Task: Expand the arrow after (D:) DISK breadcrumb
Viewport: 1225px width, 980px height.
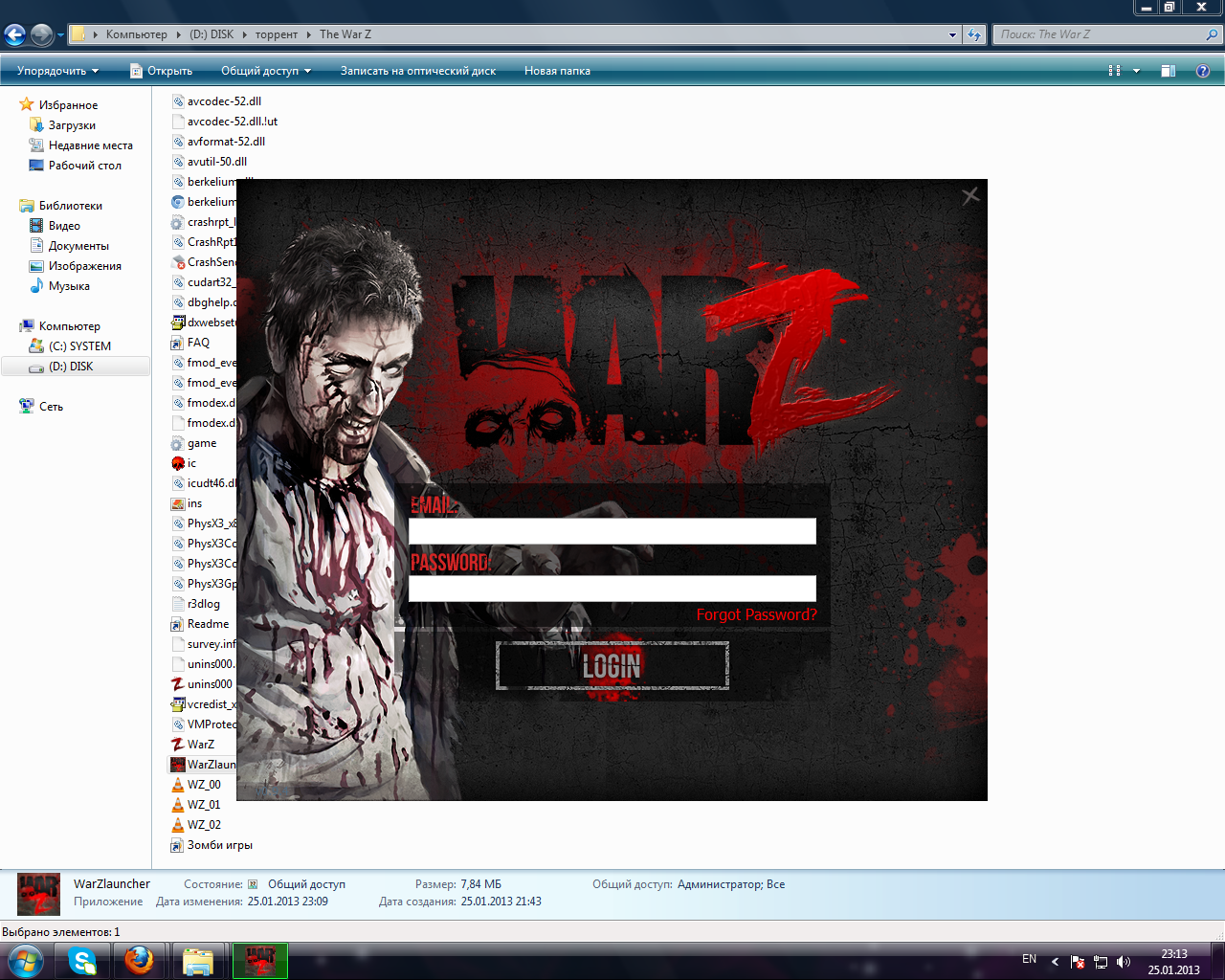Action: 244,34
